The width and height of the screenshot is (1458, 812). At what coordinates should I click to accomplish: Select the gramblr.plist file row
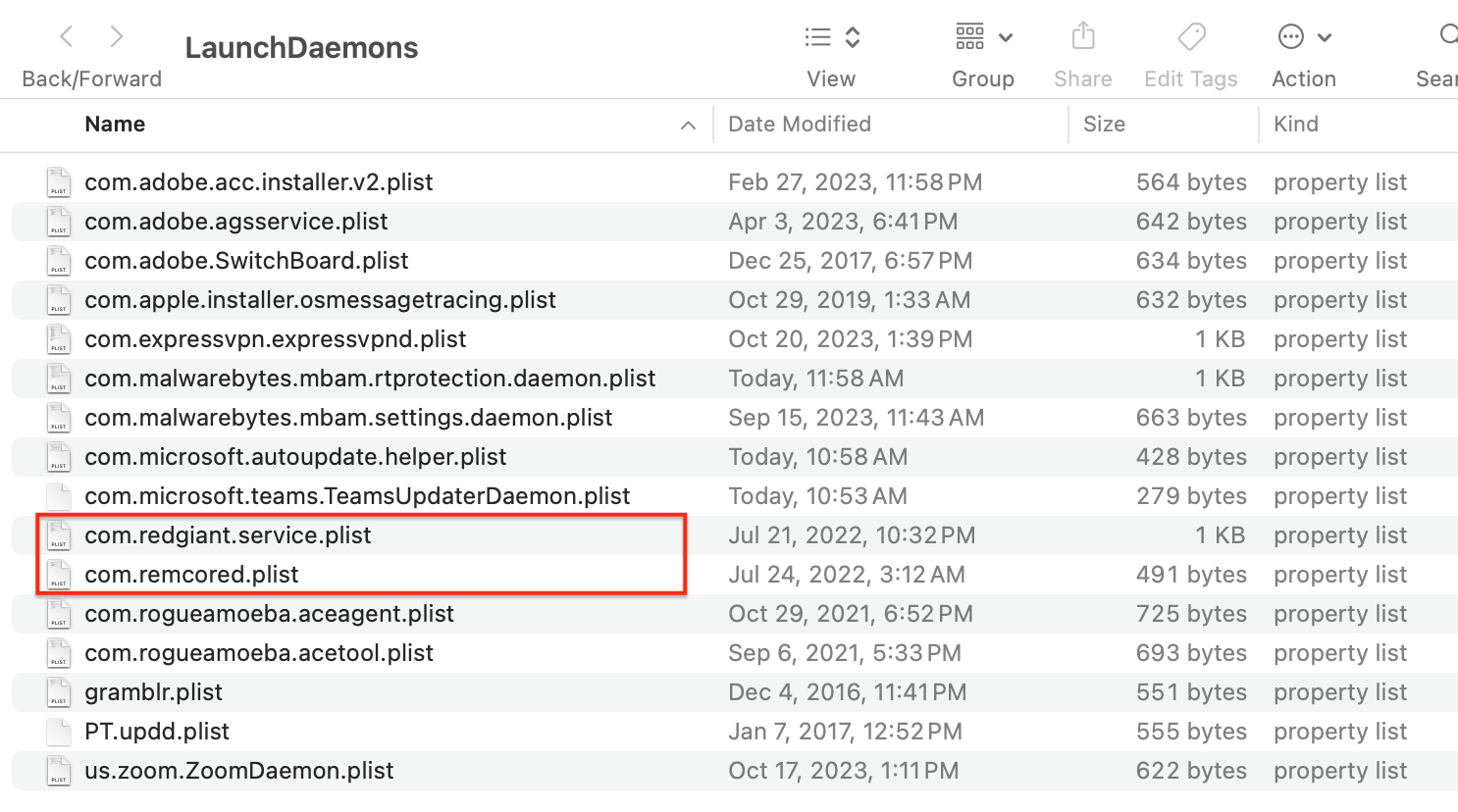tap(154, 692)
